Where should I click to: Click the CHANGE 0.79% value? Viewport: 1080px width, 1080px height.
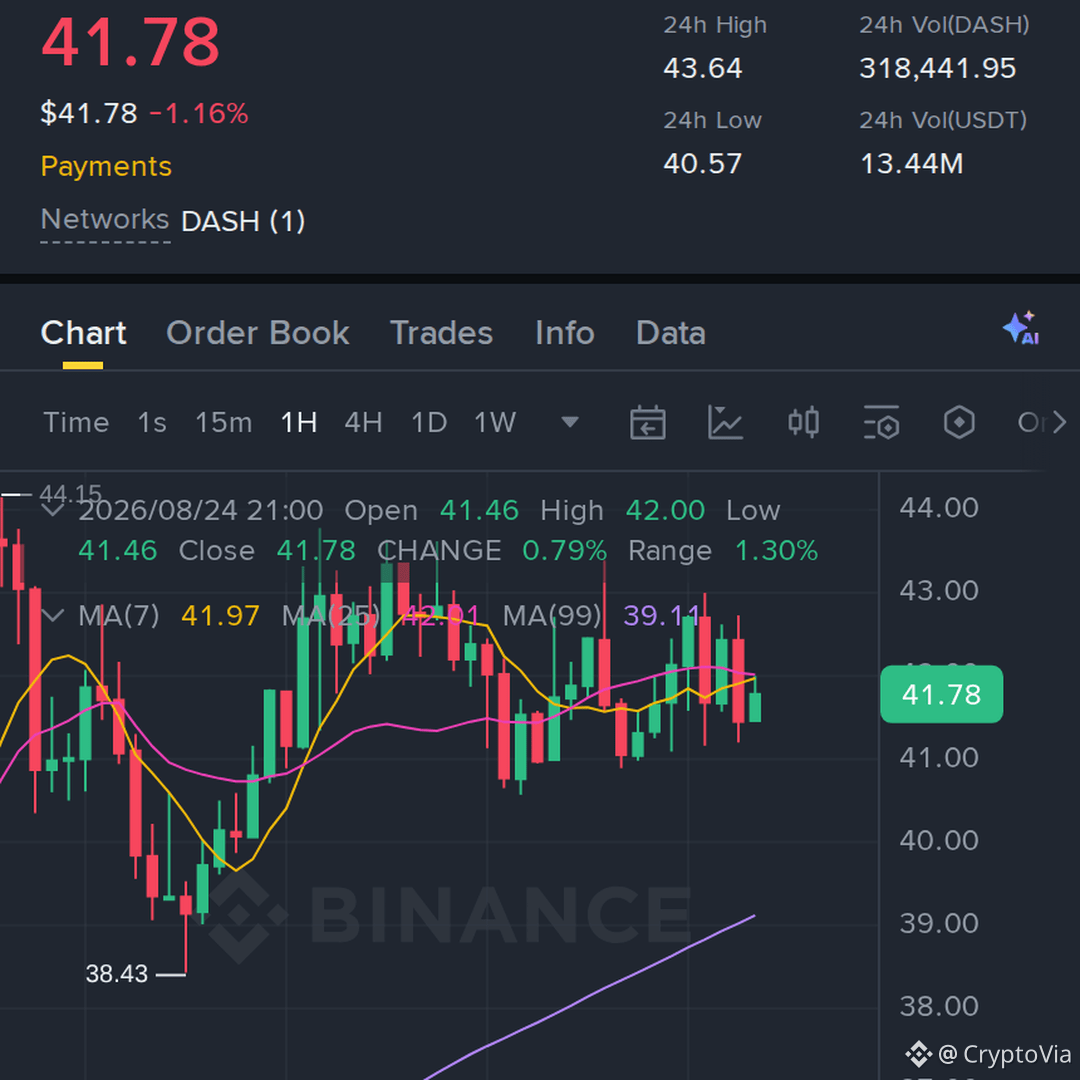point(564,551)
